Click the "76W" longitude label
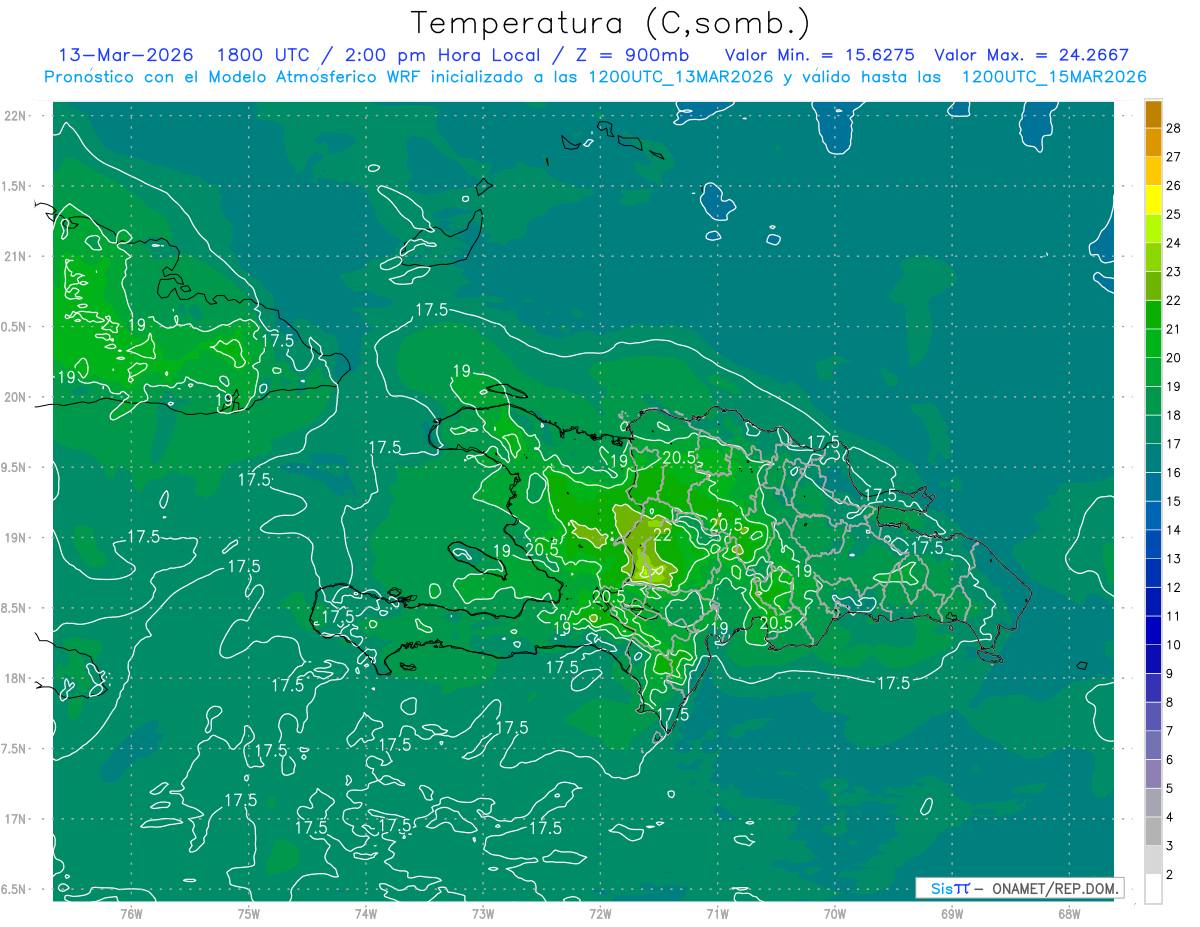The height and width of the screenshot is (927, 1200). coord(131,913)
